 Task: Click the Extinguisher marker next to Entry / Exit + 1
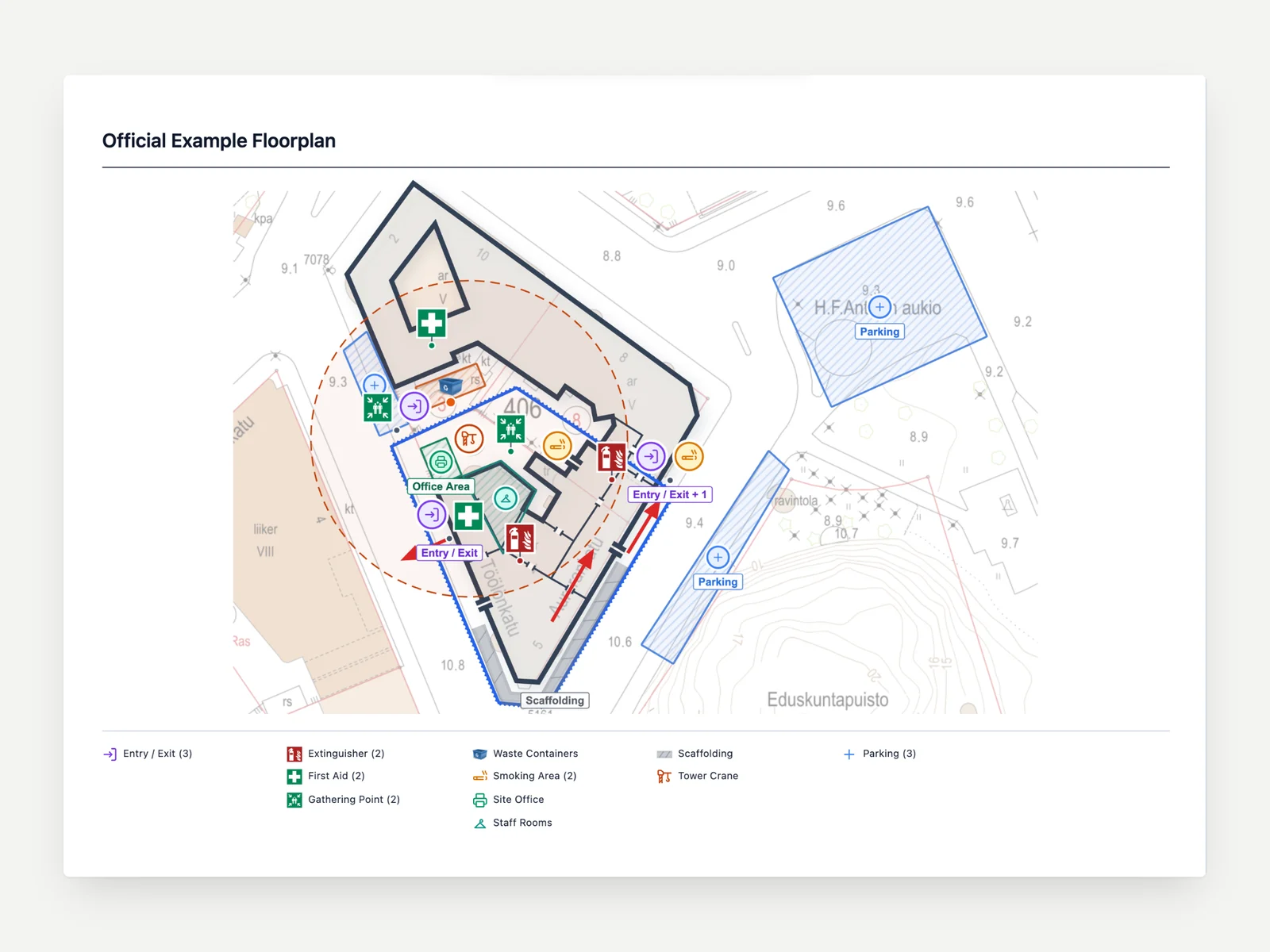(612, 458)
